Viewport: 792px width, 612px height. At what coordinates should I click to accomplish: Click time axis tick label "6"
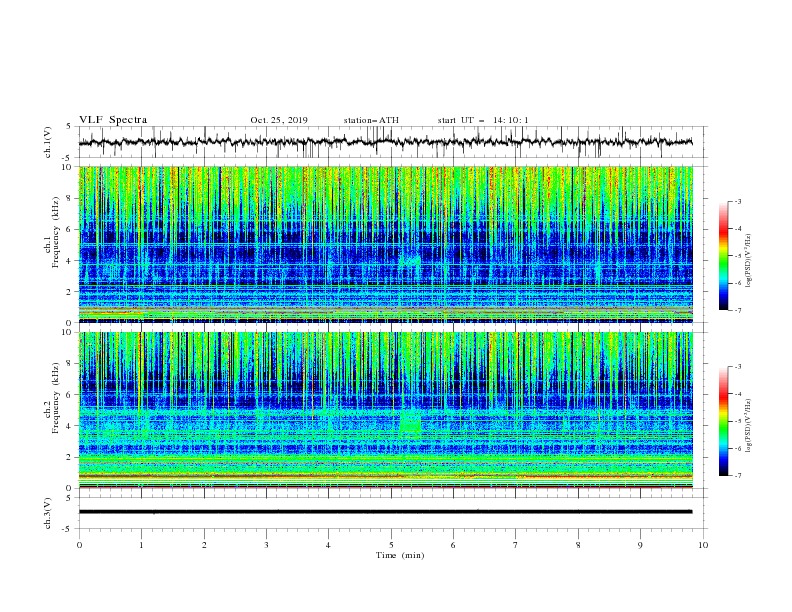453,545
